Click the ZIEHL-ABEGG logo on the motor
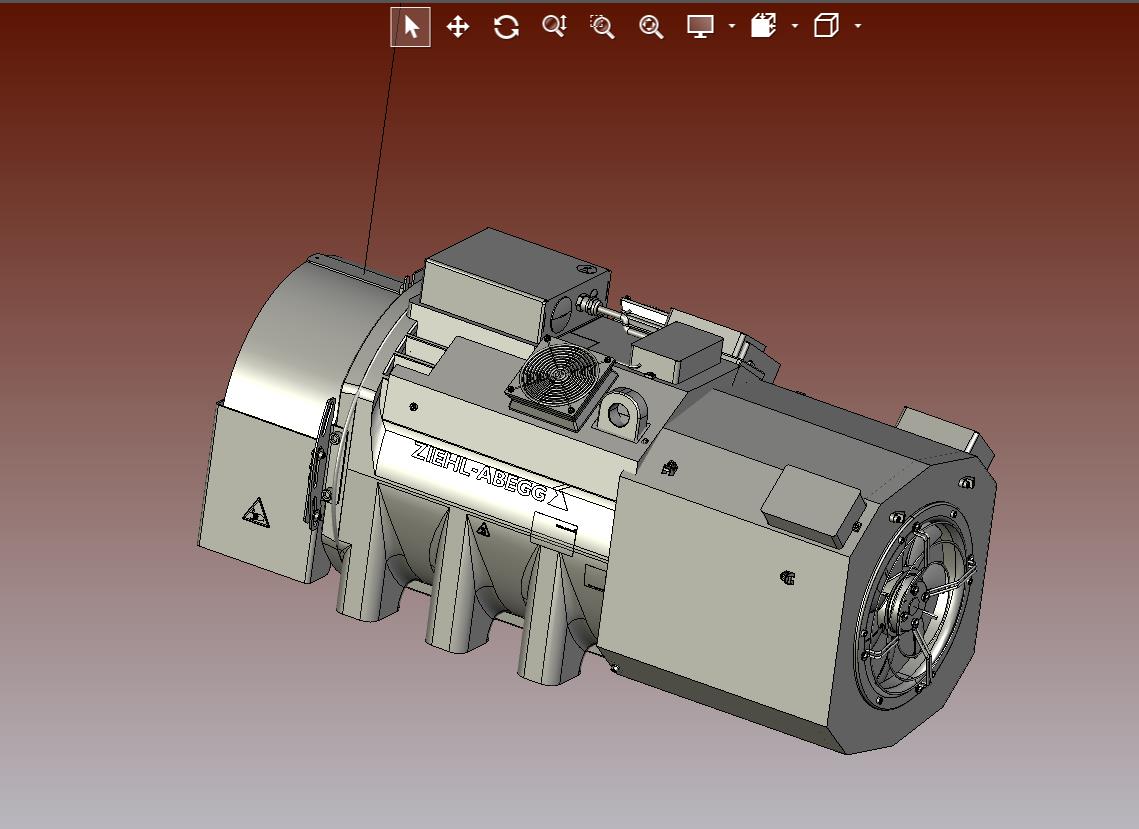The width and height of the screenshot is (1139, 829). tap(490, 474)
